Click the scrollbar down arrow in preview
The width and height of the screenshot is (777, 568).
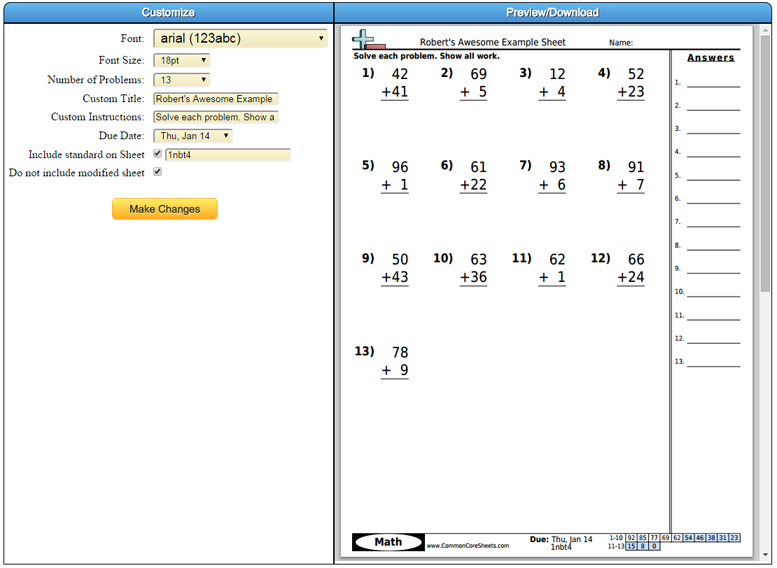coord(766,555)
